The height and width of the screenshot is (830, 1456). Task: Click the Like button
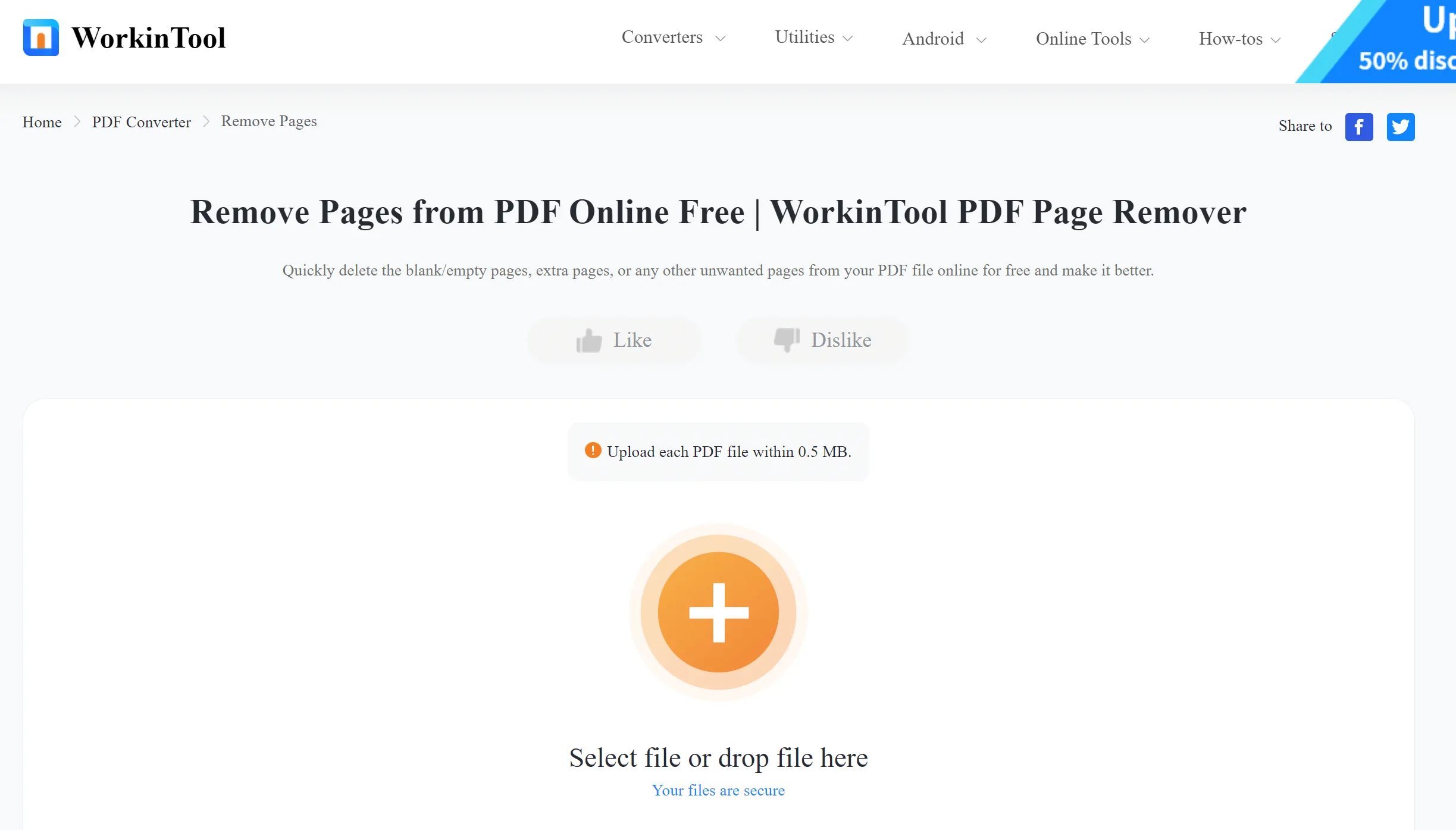(614, 341)
